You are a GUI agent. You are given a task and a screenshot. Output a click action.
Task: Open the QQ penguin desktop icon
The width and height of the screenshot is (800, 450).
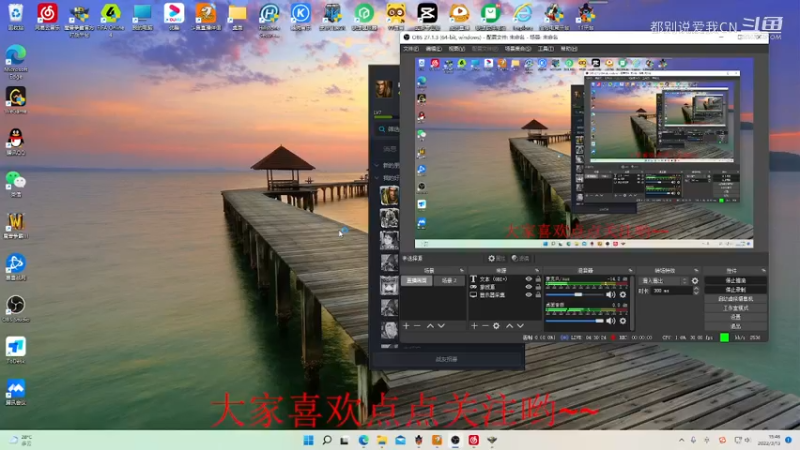tap(16, 141)
